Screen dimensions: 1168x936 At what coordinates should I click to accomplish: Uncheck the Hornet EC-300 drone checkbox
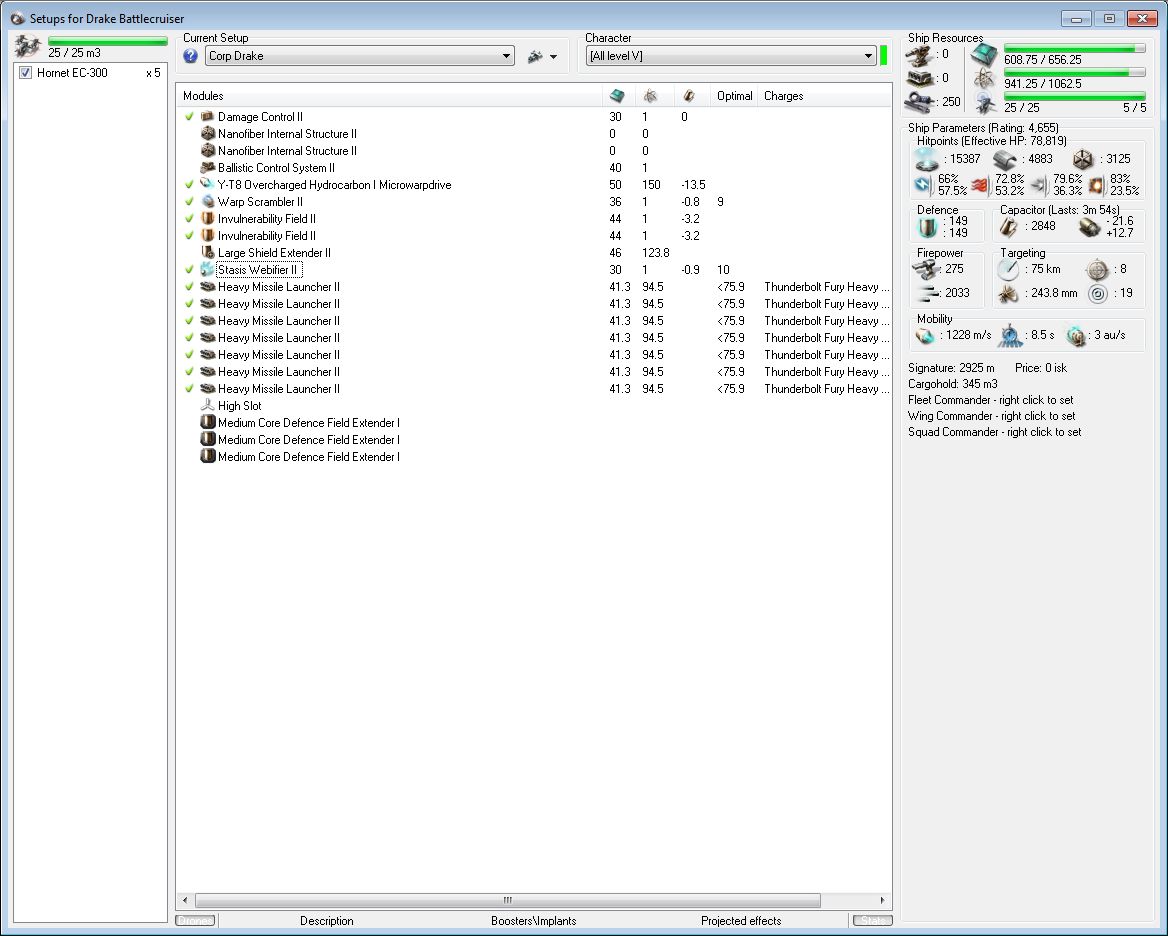point(25,73)
